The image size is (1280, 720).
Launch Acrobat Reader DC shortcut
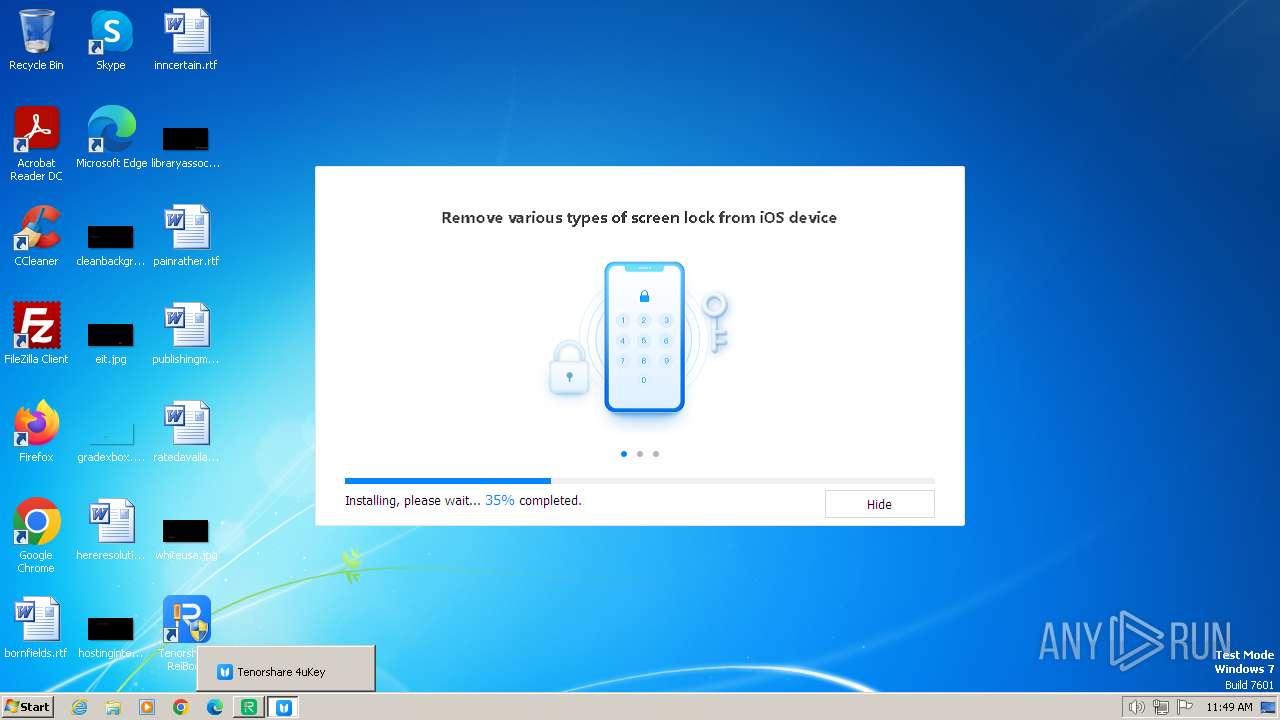36,144
